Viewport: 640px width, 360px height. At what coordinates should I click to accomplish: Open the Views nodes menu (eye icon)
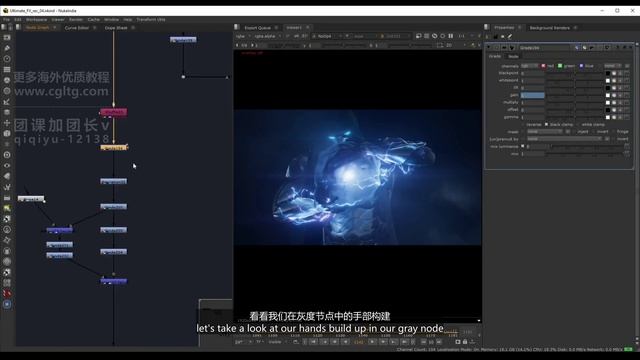(7, 165)
